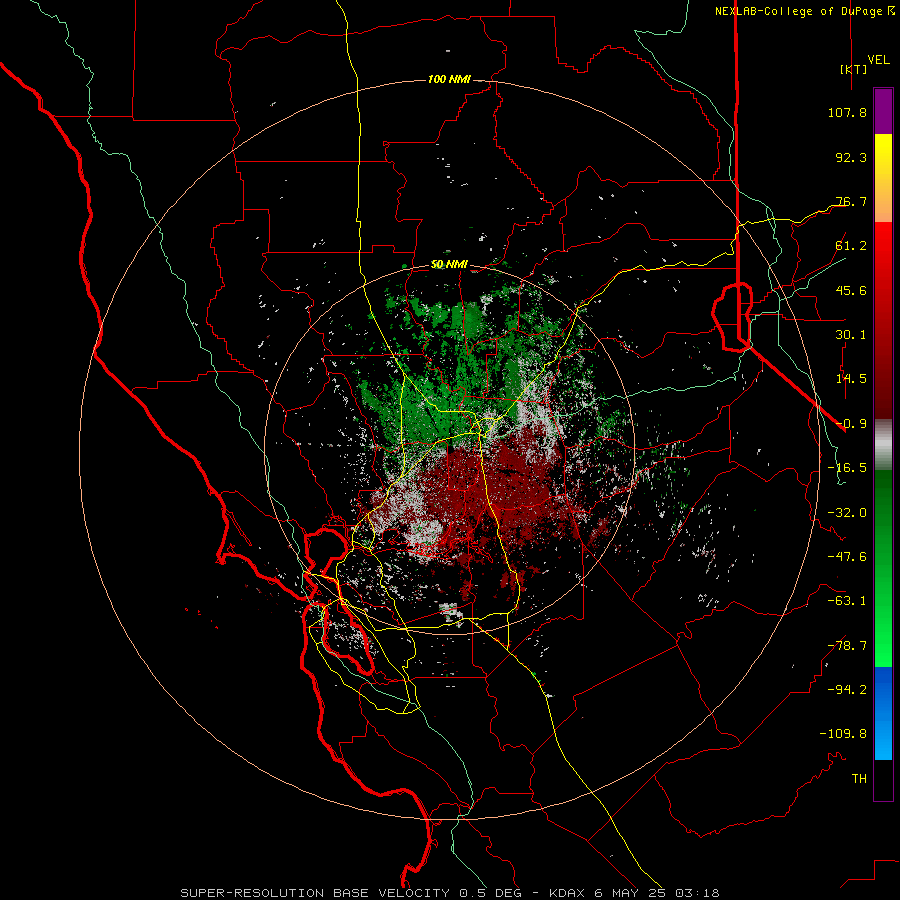
Task: Click the purple segment of the color bar
Action: coord(883,112)
